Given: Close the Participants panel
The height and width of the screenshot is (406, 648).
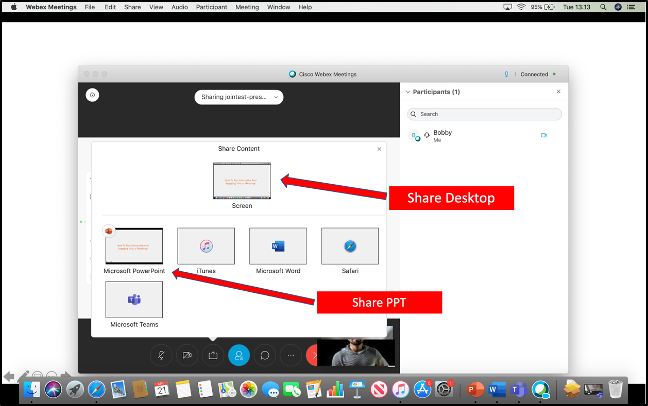Looking at the screenshot, I should (x=558, y=91).
